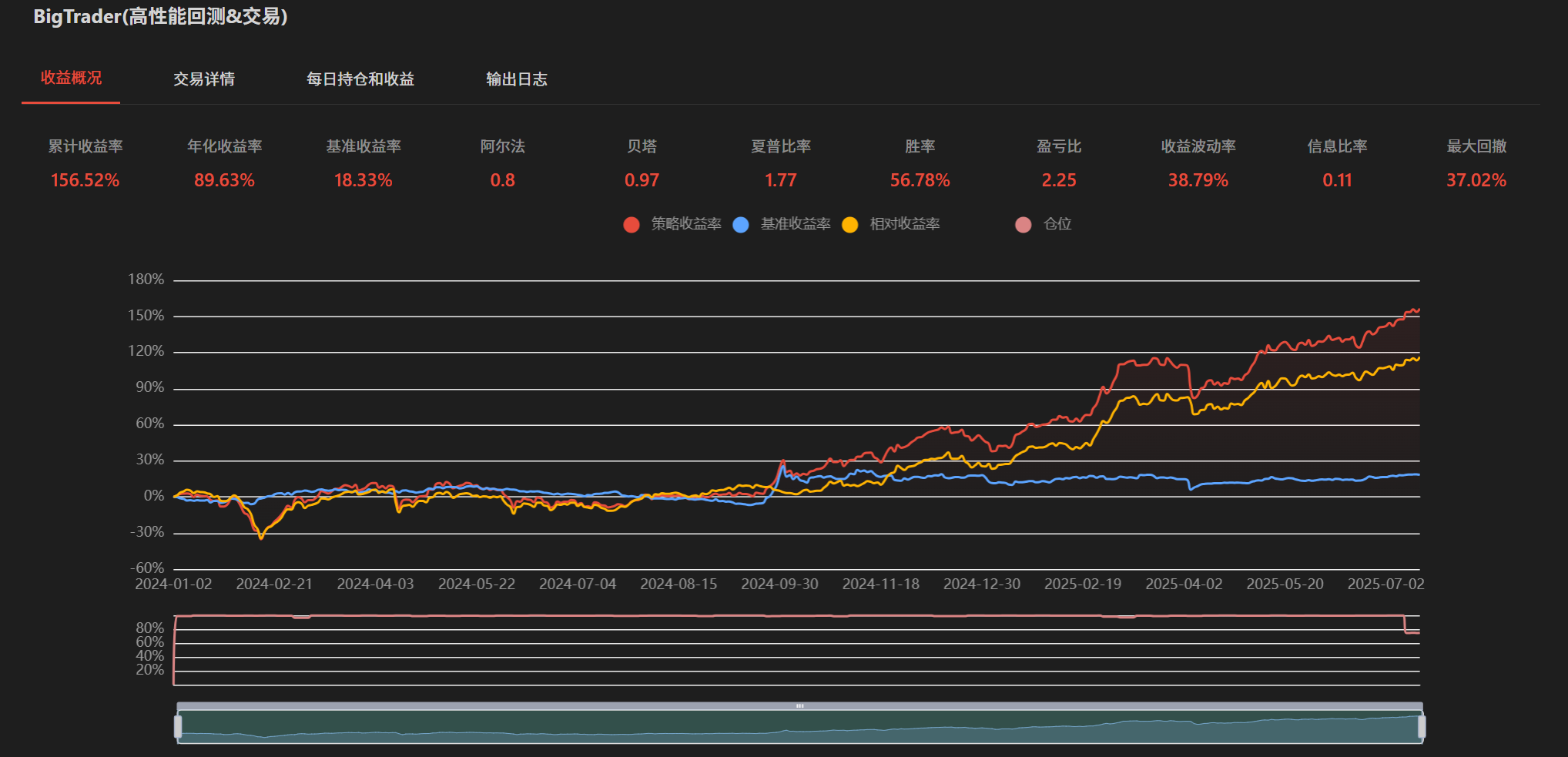This screenshot has width=1568, height=757.
Task: Hide the pink 仓位 legend series
Action: 1024,225
